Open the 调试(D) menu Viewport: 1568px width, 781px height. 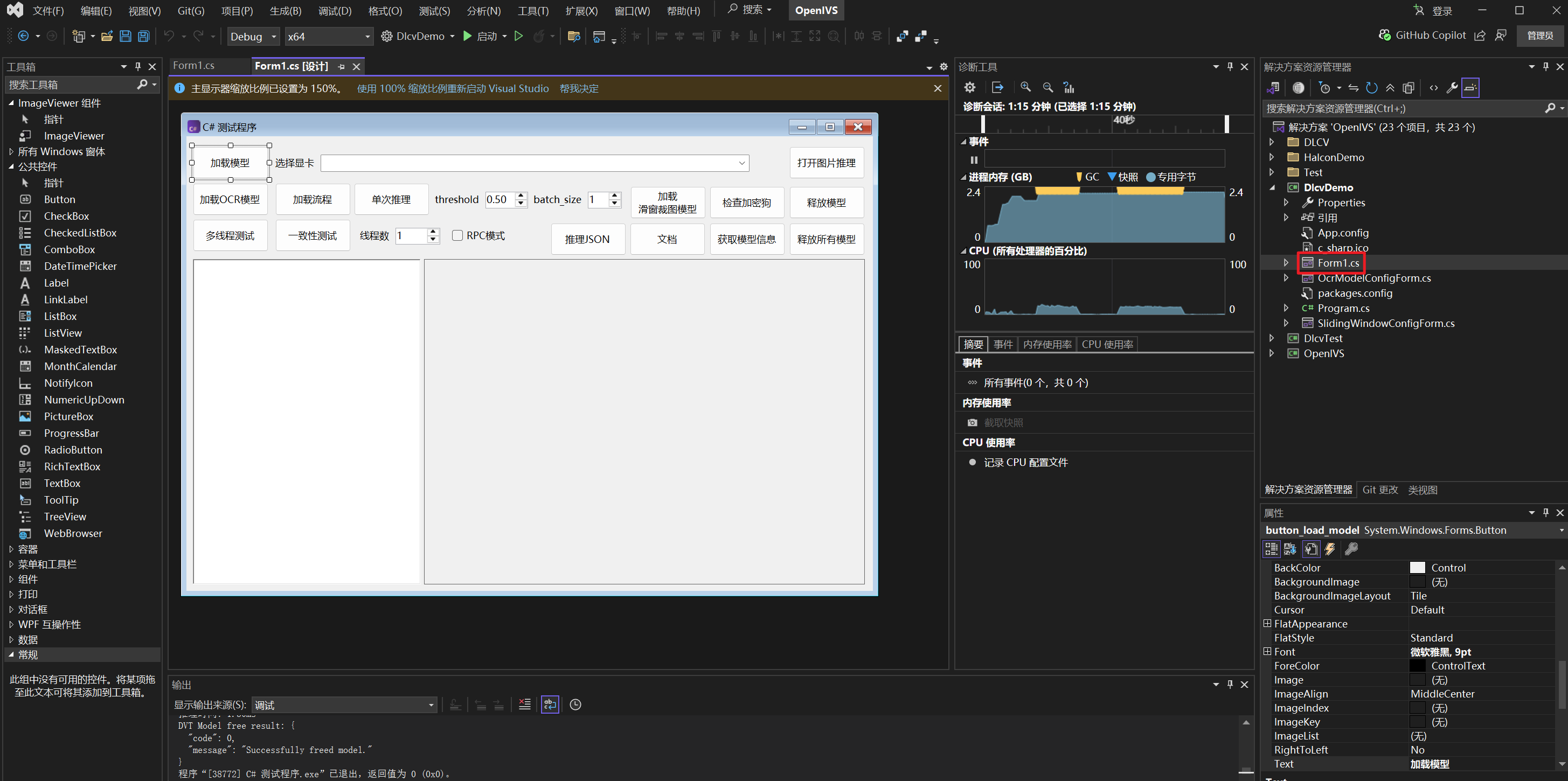coord(334,11)
